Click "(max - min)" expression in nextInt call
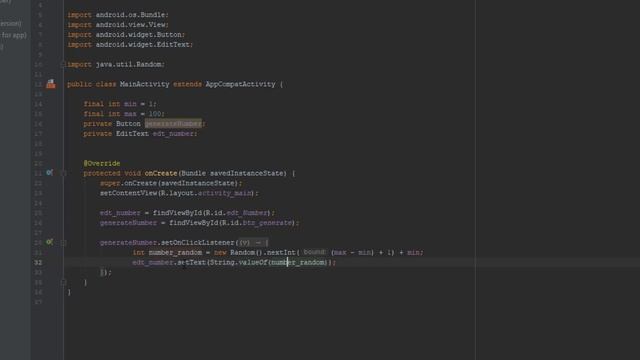 pos(353,253)
